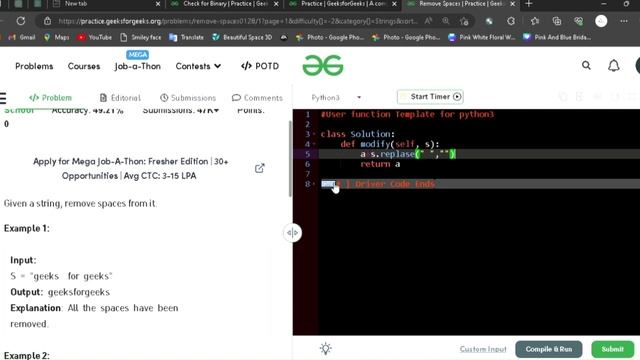Screen dimensions: 640x360
Task: Open the Custom Input link
Action: (483, 349)
